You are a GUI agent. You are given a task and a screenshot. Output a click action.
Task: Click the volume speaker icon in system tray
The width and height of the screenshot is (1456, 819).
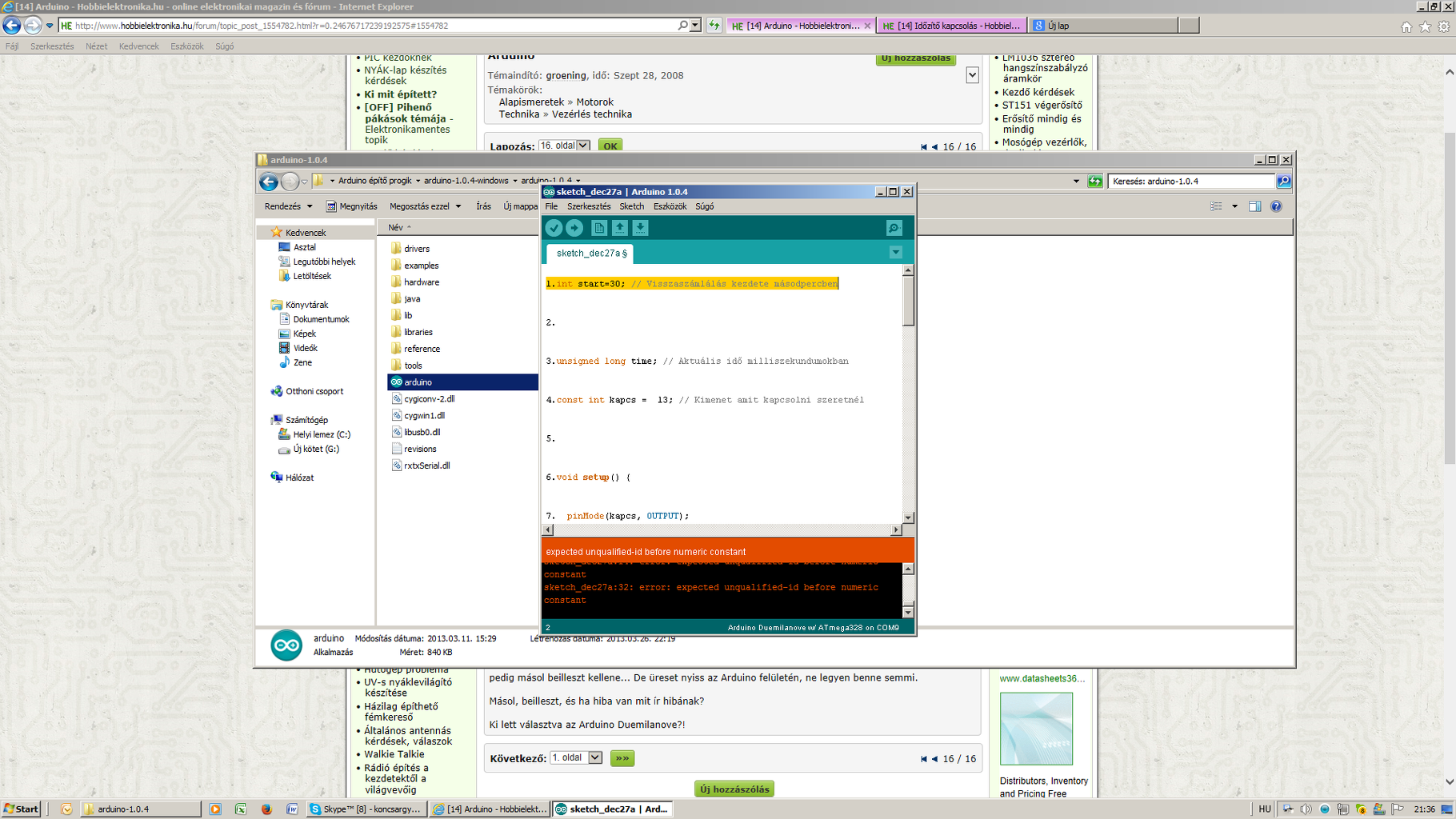pos(1306,809)
